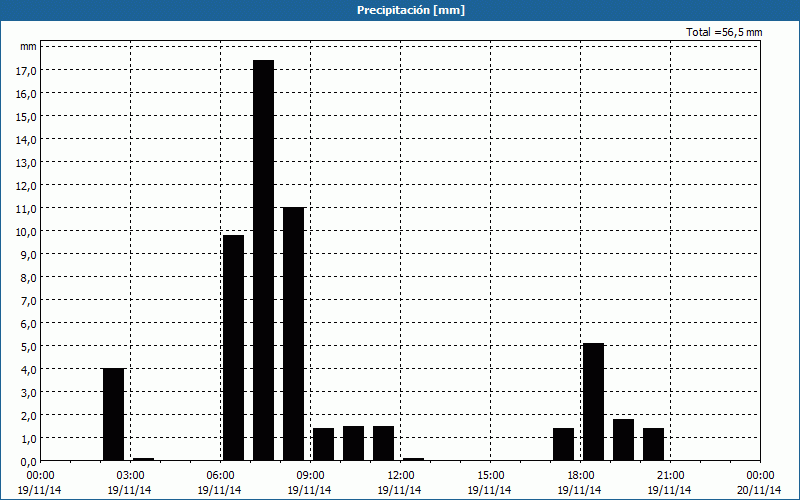The height and width of the screenshot is (500, 800).
Task: Select the 09:00 time label
Action: click(310, 476)
